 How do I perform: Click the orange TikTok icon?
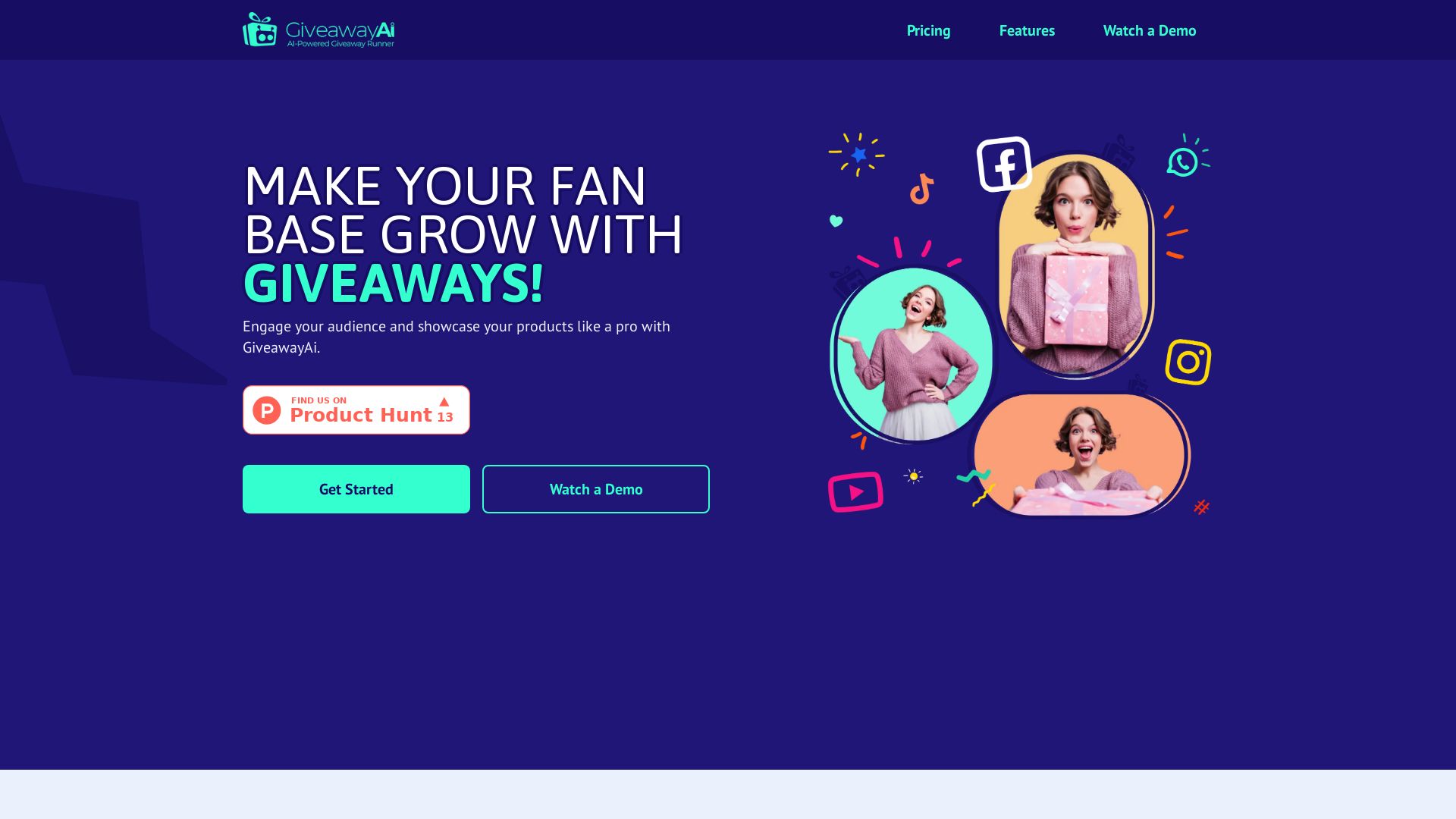pos(921,189)
